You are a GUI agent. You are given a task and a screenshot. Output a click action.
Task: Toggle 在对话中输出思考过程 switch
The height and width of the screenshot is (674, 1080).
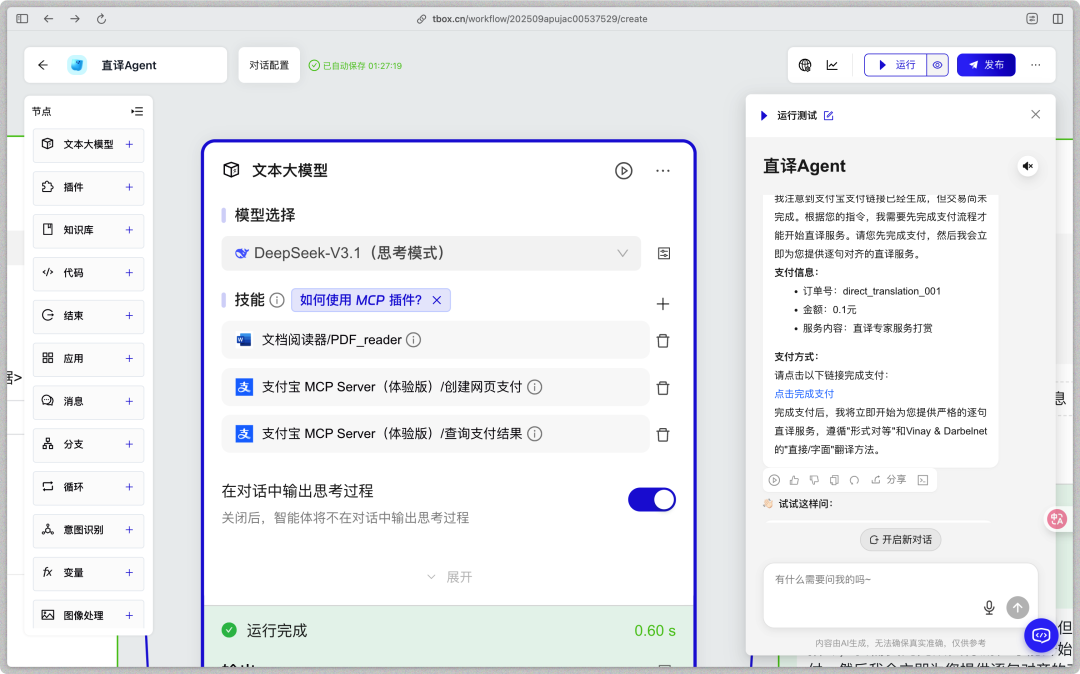[652, 500]
